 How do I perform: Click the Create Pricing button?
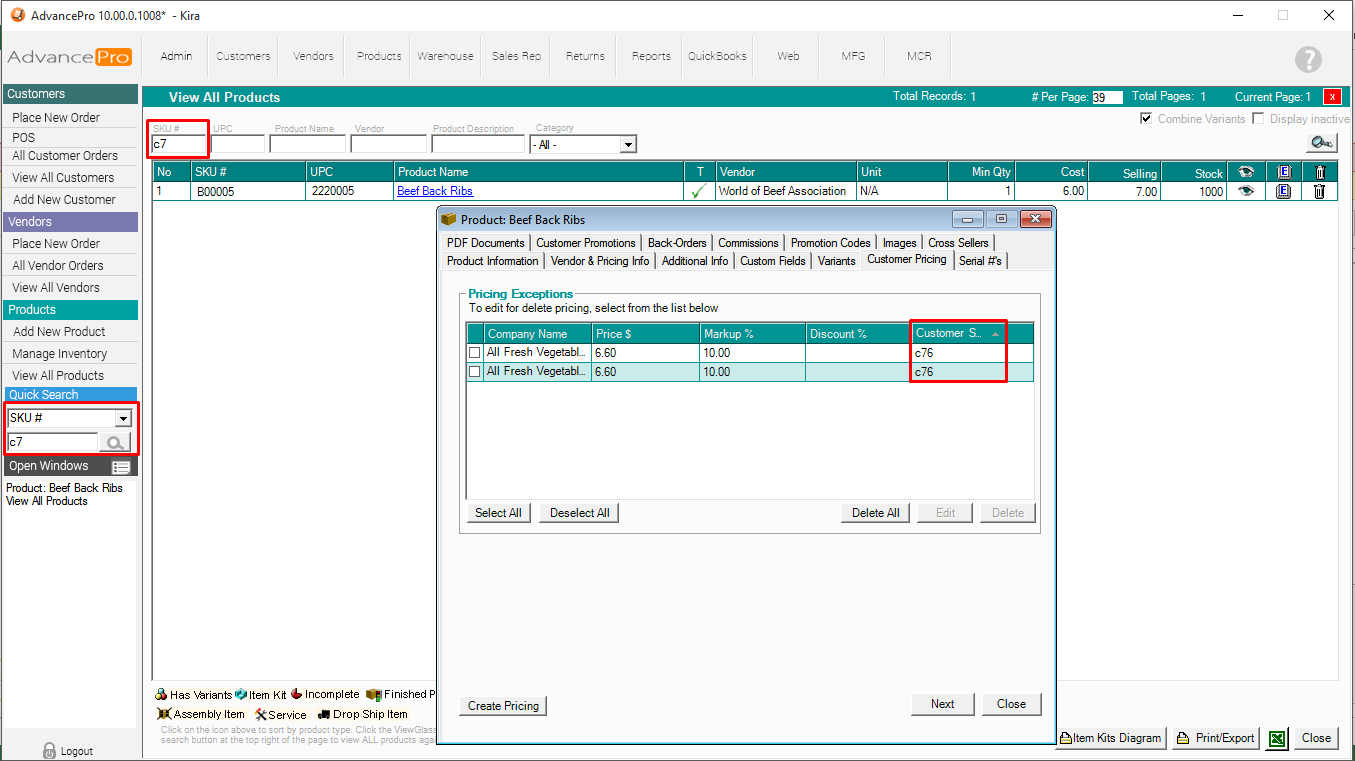tap(503, 706)
